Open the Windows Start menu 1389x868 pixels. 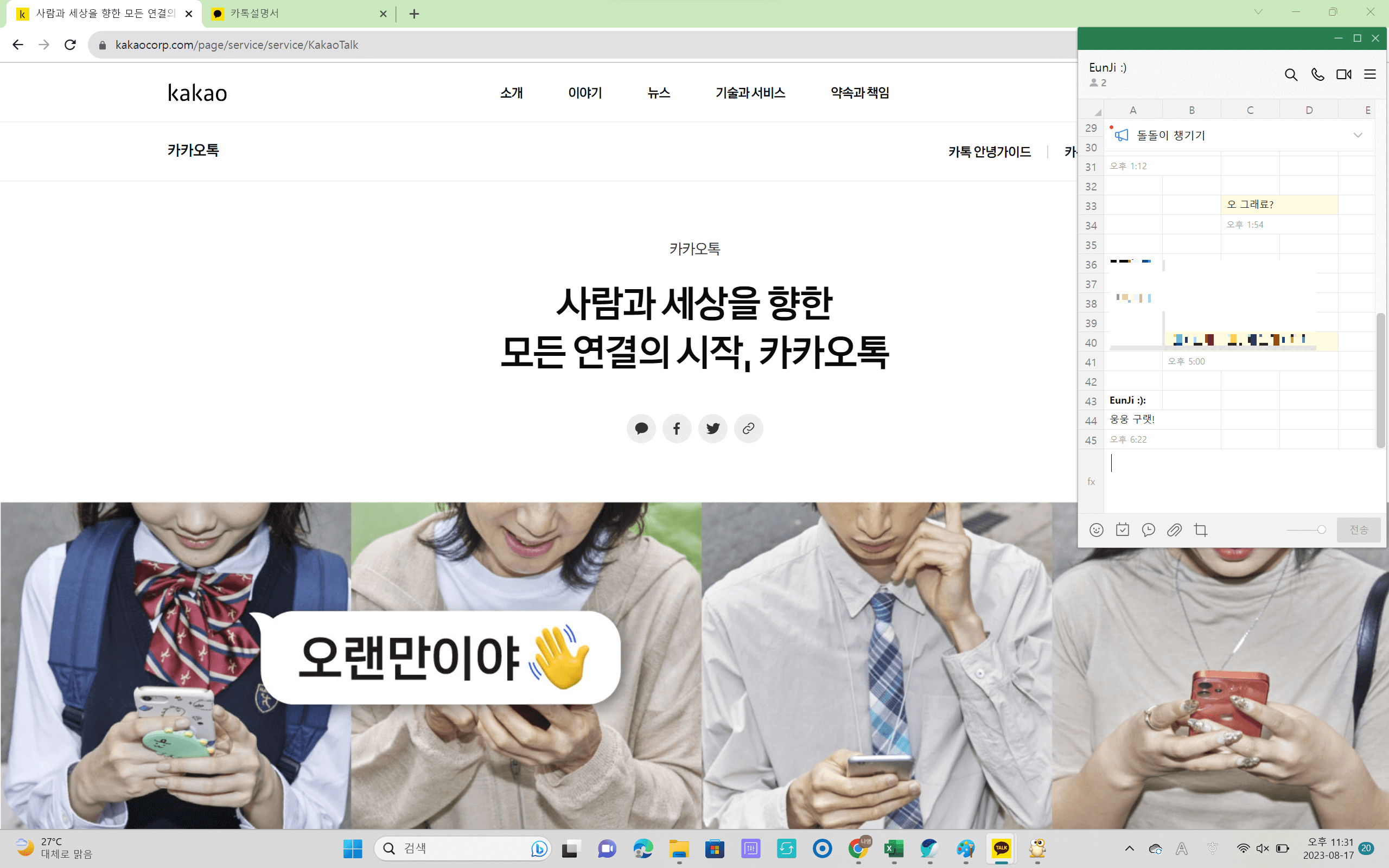[353, 848]
